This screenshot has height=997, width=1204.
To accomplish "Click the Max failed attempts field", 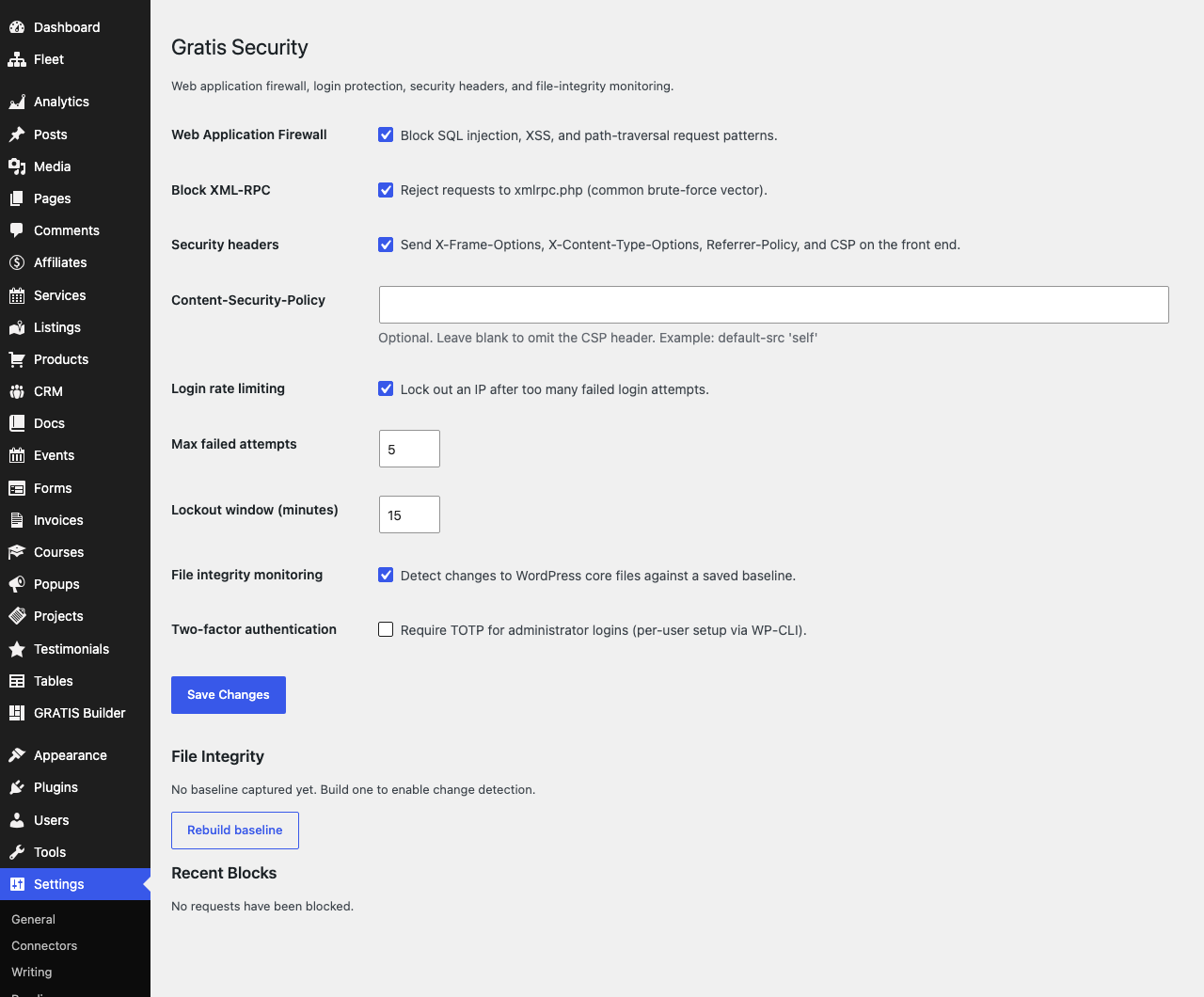I will 409,449.
